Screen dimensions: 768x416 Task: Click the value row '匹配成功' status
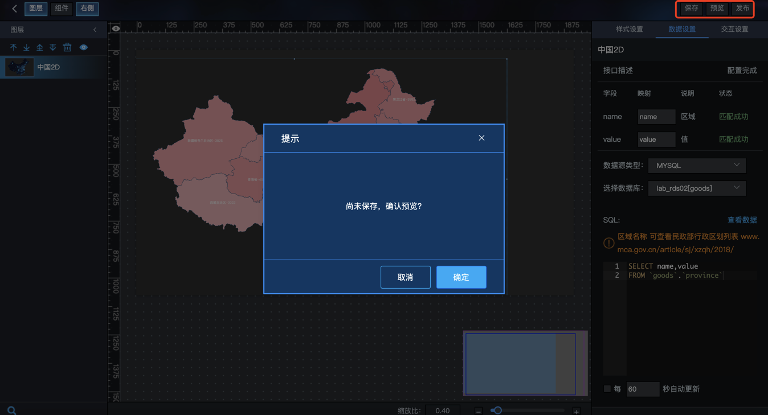tap(733, 140)
